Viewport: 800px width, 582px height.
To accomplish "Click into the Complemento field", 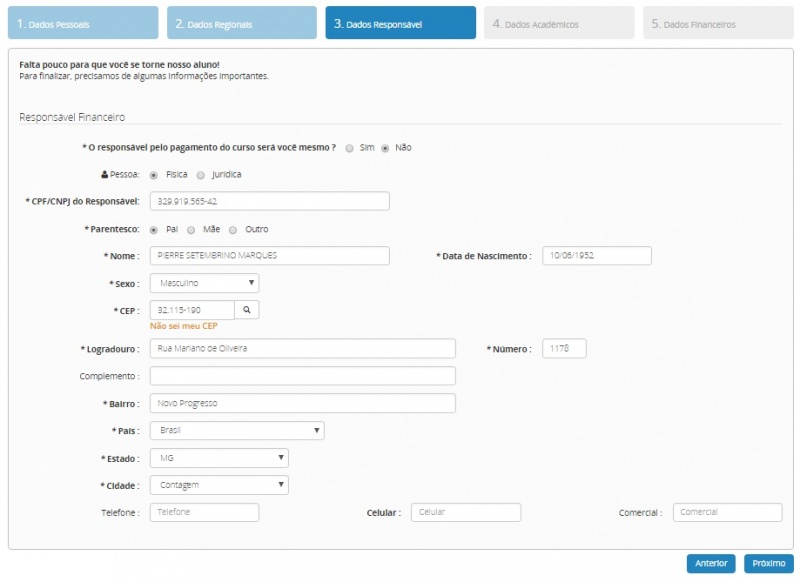I will pyautogui.click(x=302, y=376).
